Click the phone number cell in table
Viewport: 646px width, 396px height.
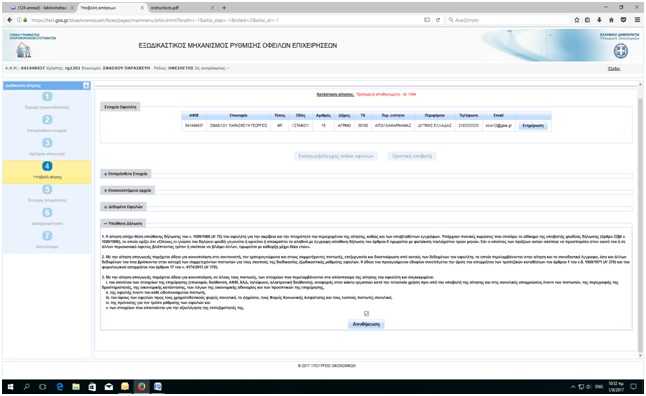tap(468, 125)
